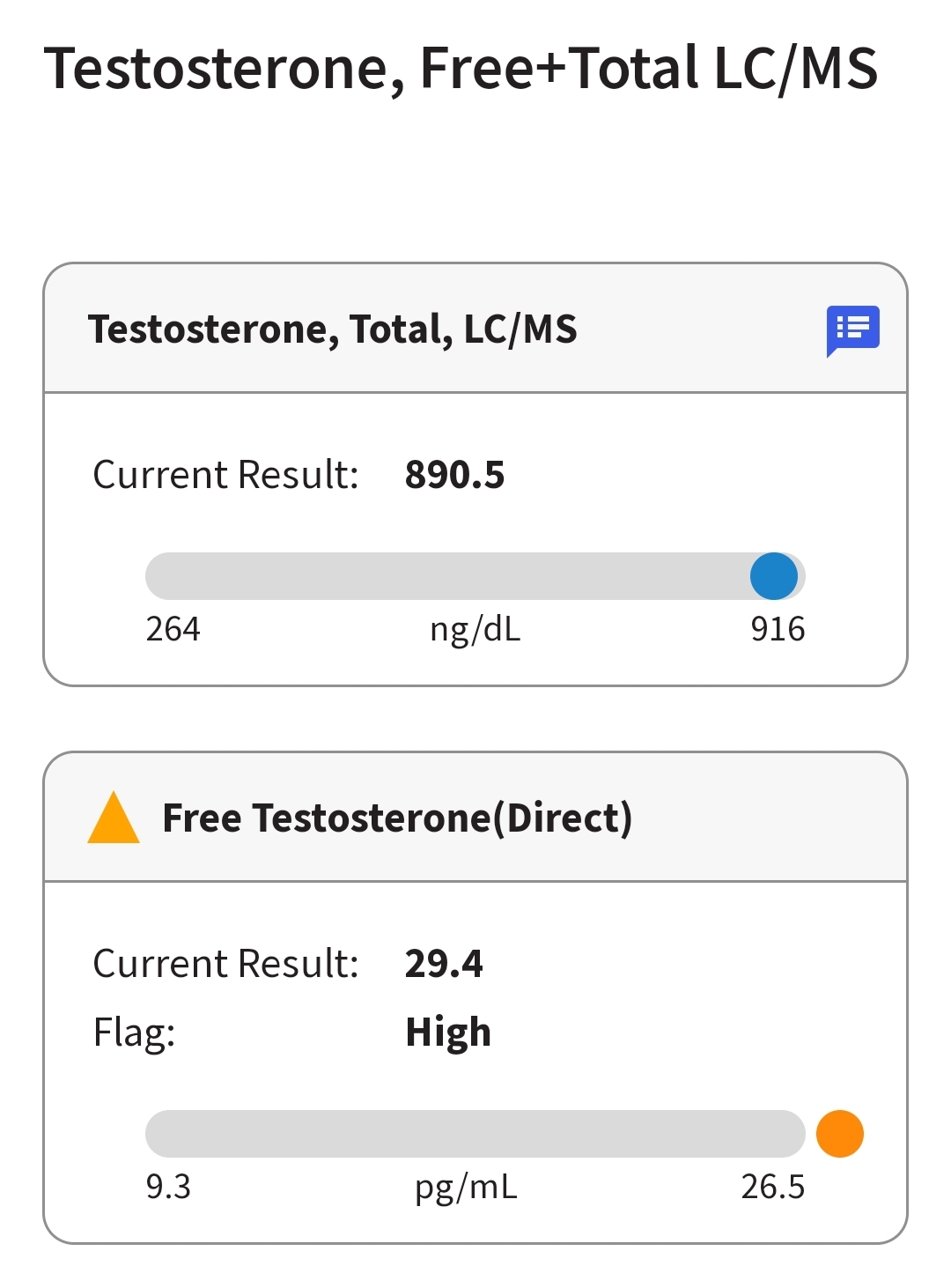The image size is (951, 1288).
Task: Click the 26.5 upper limit label
Action: [773, 1187]
